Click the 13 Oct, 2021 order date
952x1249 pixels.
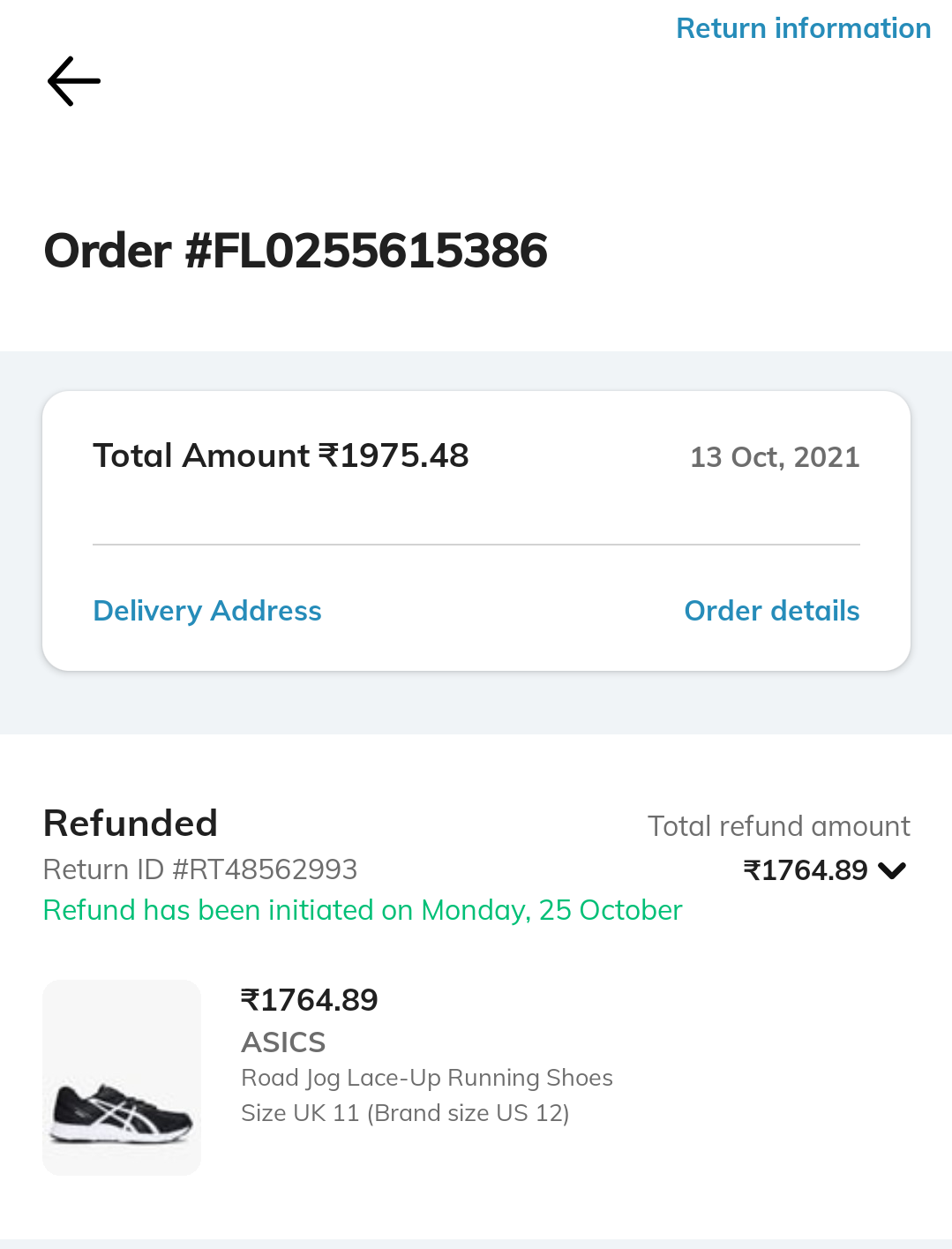(x=774, y=457)
